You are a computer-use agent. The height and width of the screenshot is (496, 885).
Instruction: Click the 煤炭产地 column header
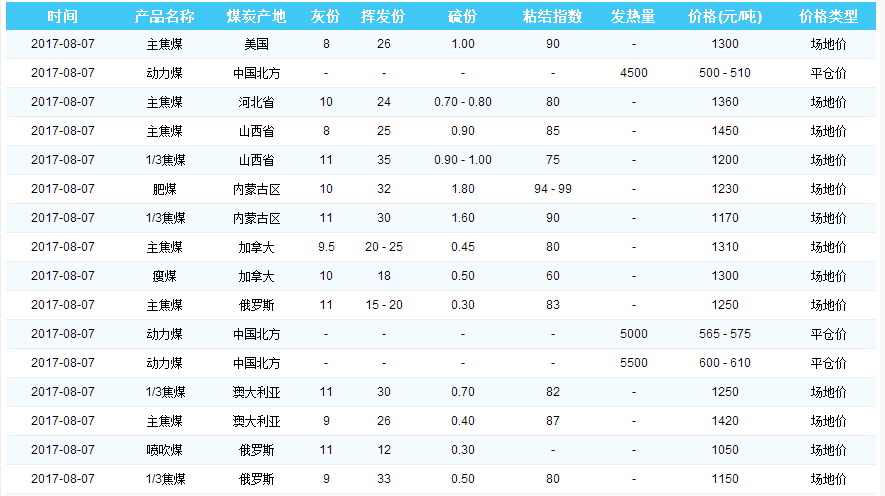[x=256, y=17]
